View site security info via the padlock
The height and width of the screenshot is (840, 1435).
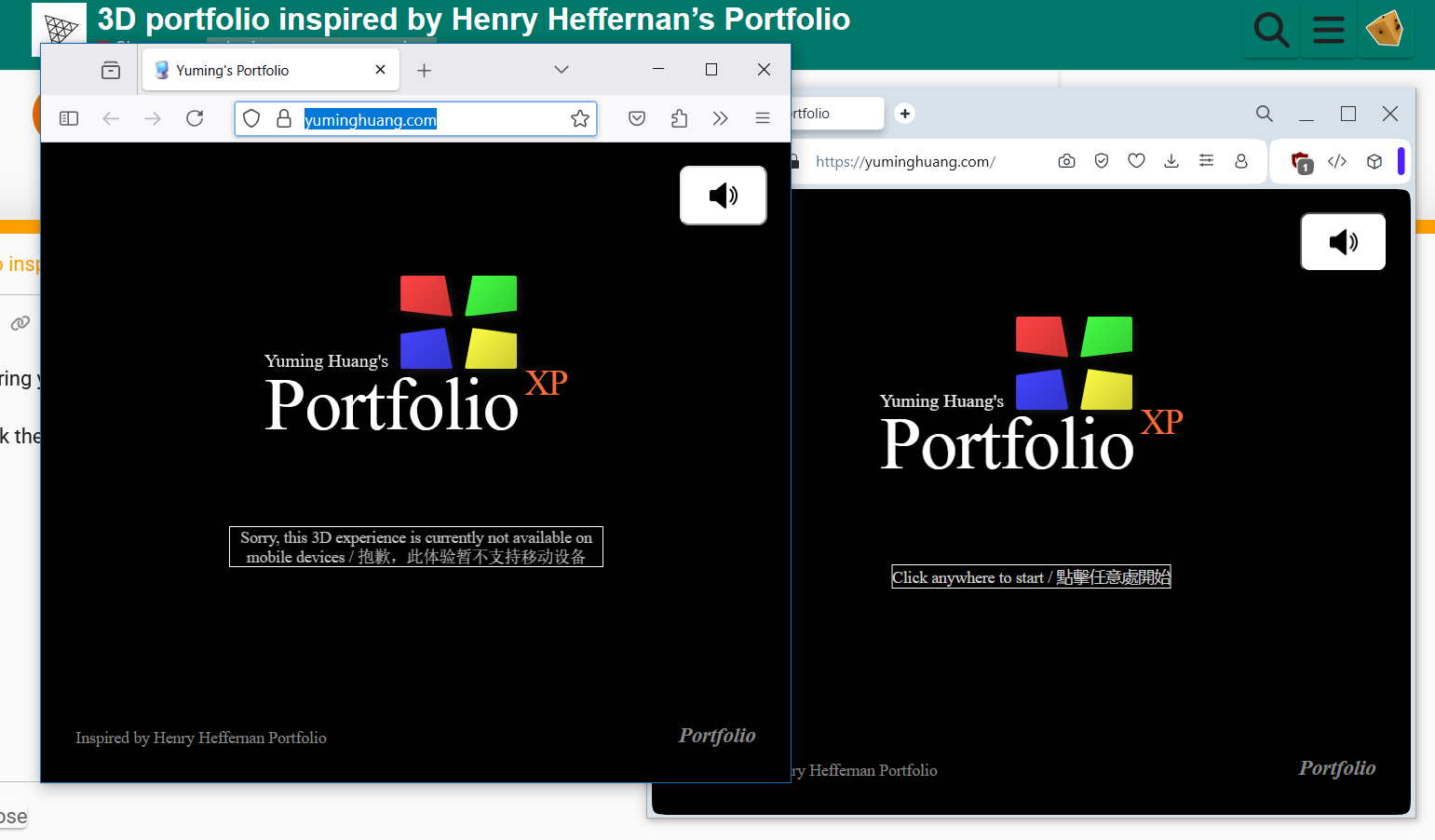(284, 118)
